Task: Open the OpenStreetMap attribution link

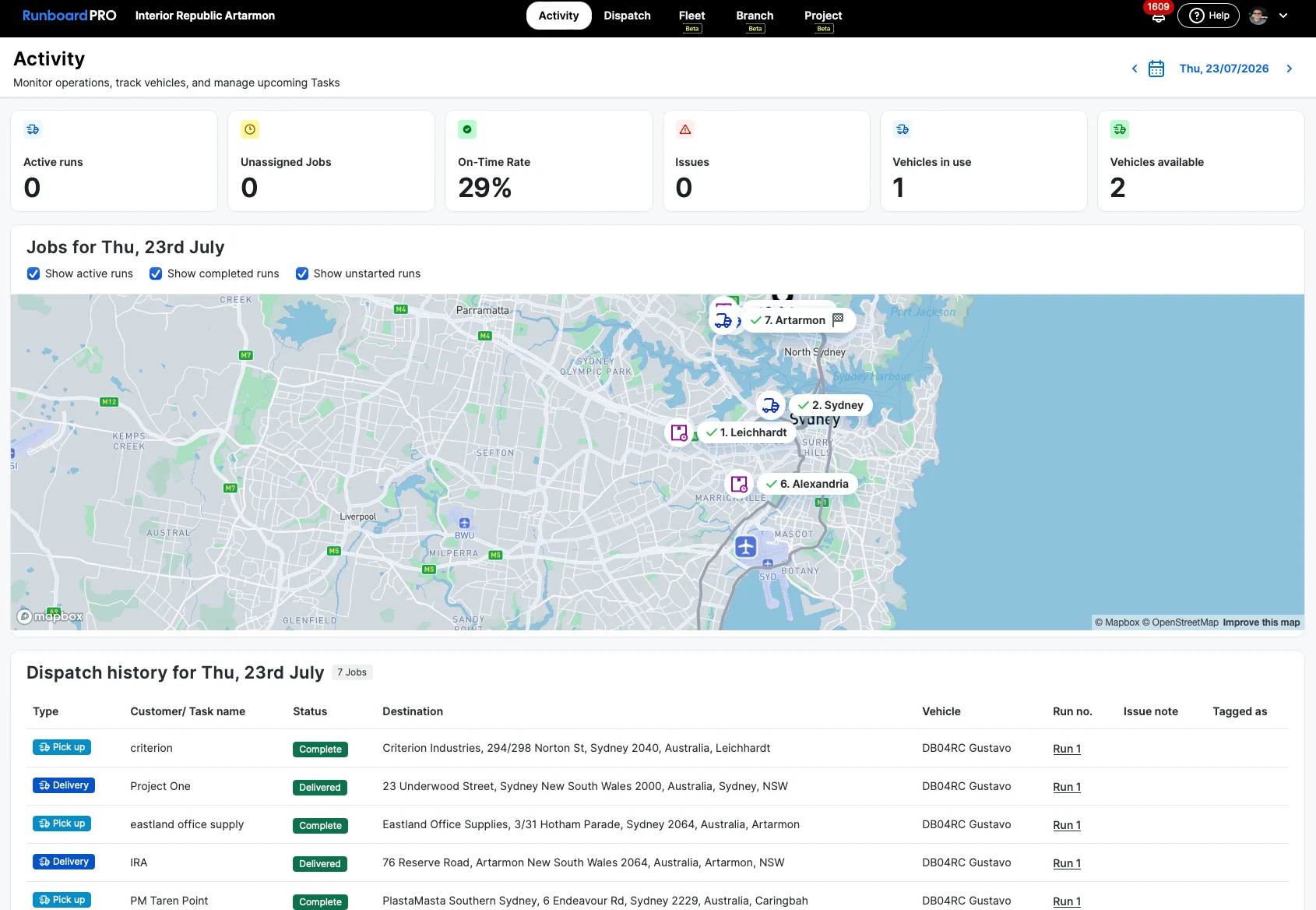Action: tap(1181, 623)
